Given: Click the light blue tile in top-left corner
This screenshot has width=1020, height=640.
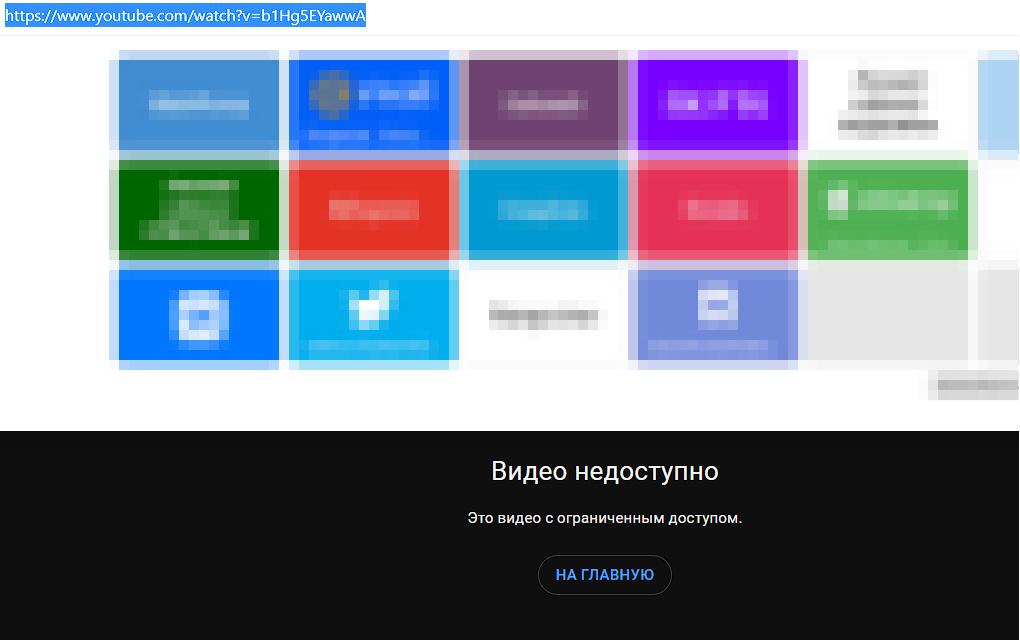Looking at the screenshot, I should click(x=198, y=103).
